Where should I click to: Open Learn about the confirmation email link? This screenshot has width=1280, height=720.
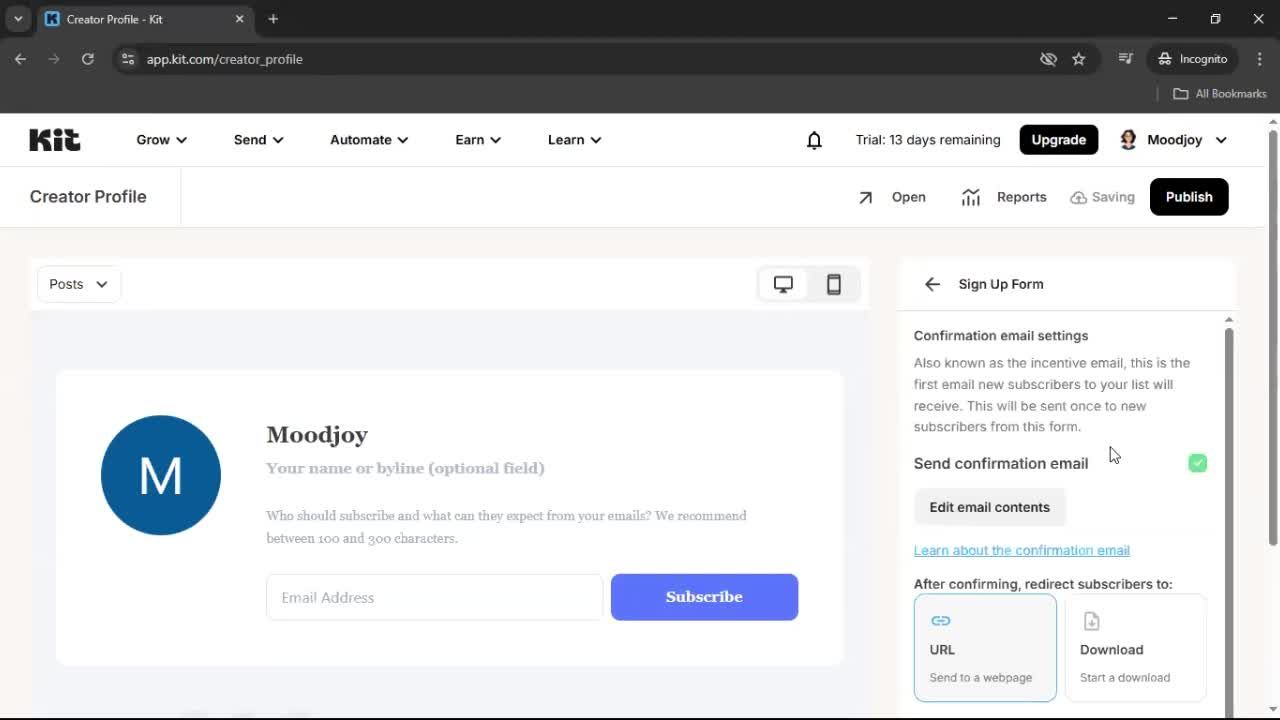pos(1021,550)
